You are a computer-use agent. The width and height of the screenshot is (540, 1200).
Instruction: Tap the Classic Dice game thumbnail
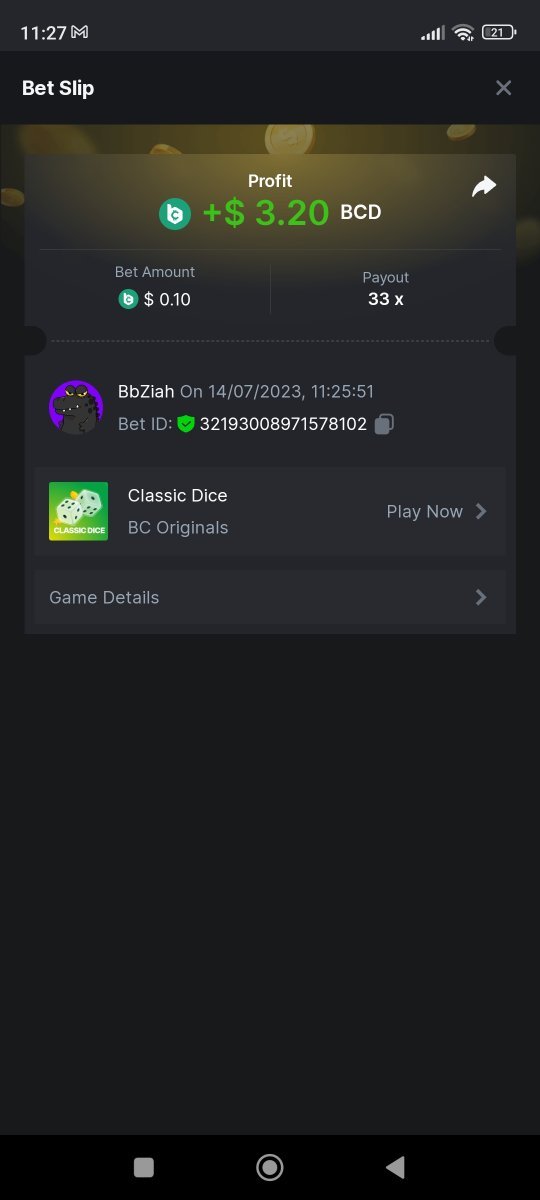pyautogui.click(x=78, y=511)
